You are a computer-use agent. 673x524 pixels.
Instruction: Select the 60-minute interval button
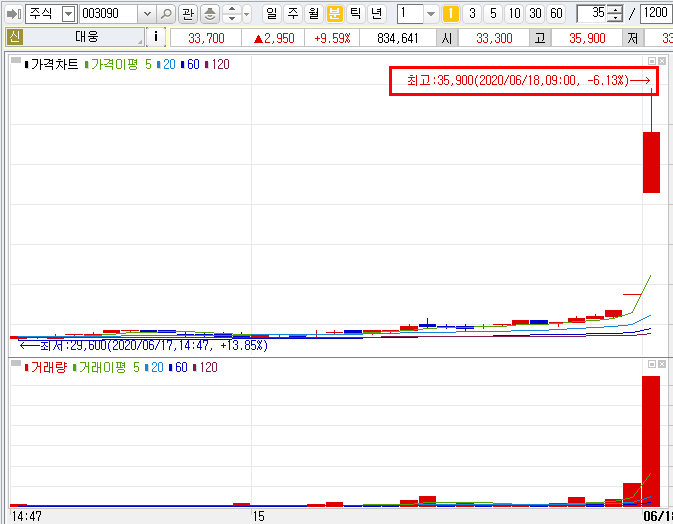(x=556, y=14)
